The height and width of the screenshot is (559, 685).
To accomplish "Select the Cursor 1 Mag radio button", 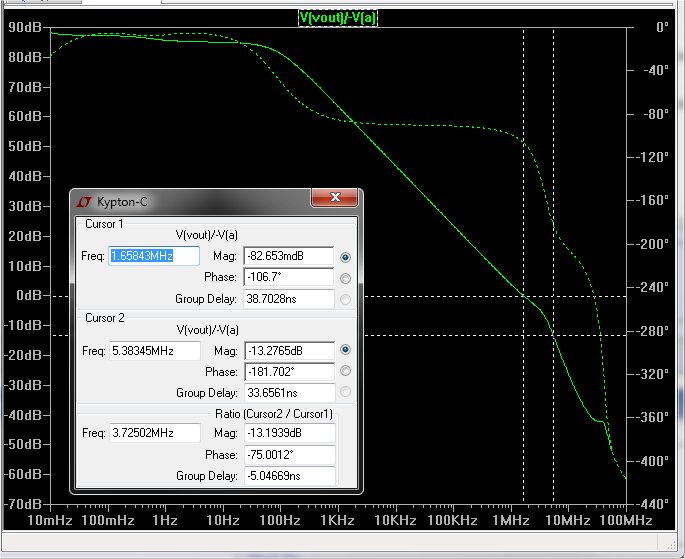I will pos(345,257).
